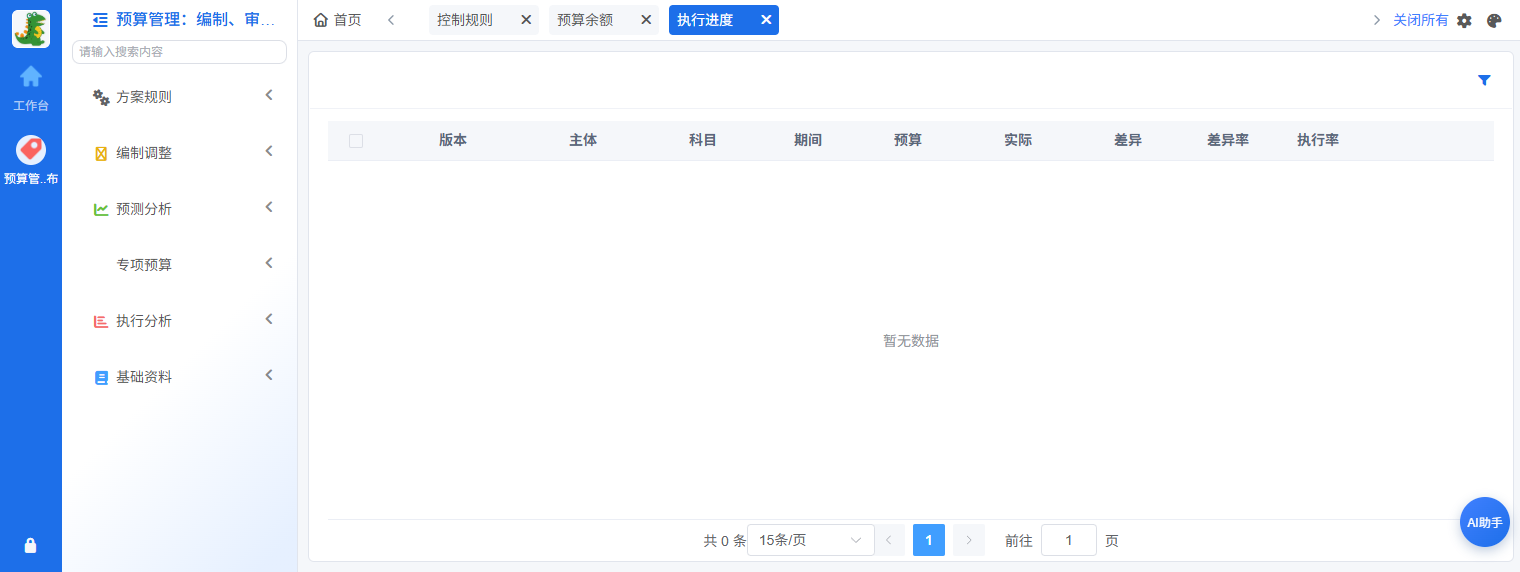Viewport: 1520px width, 572px height.
Task: Open the 执行分析 menu item
Action: [x=144, y=321]
